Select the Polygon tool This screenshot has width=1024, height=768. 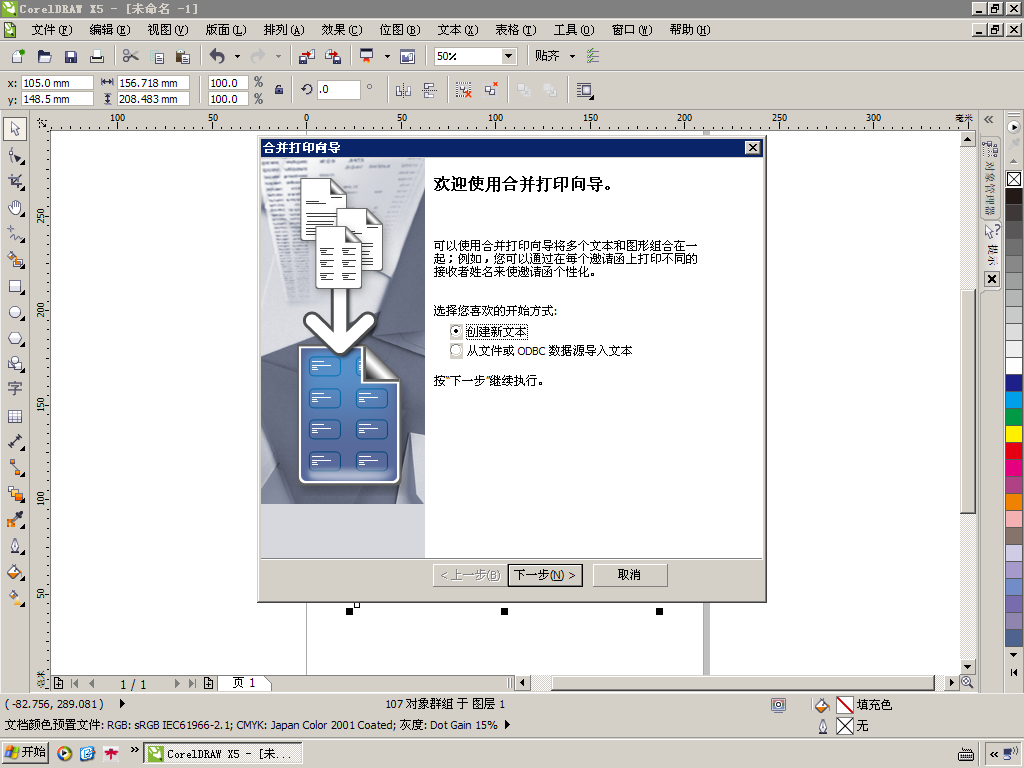pos(15,338)
